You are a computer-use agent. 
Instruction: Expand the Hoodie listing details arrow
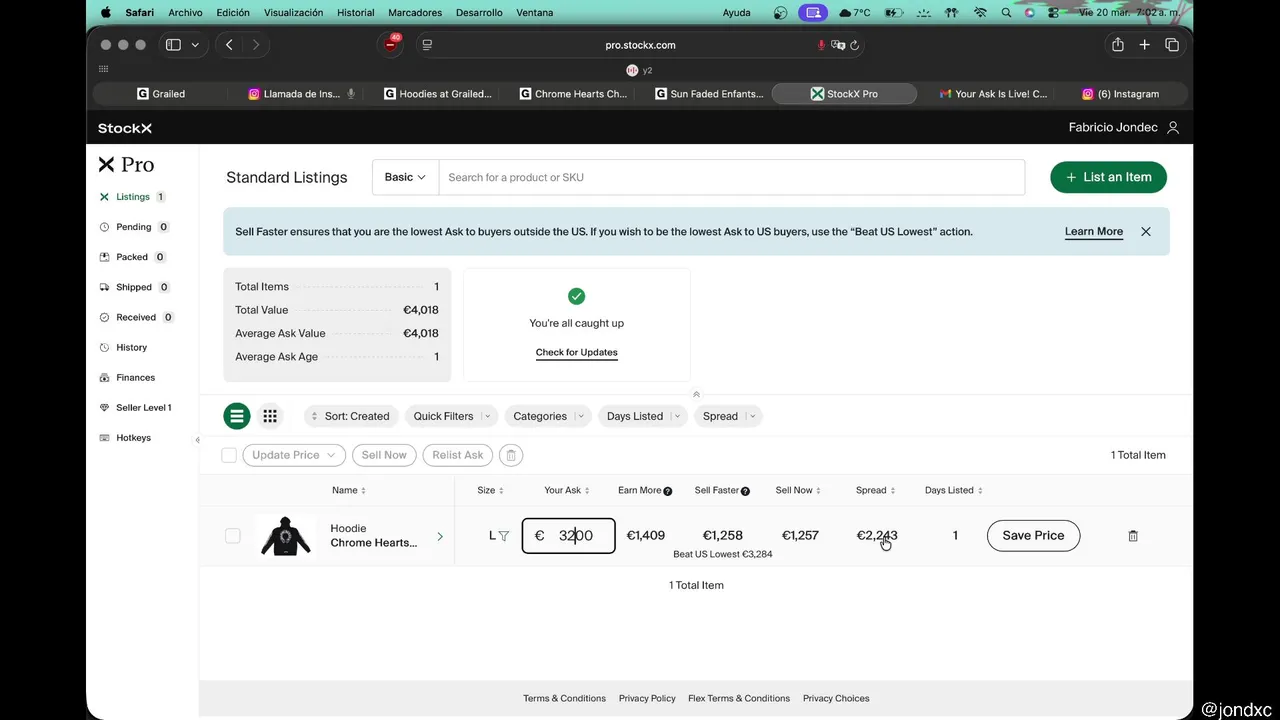click(440, 537)
